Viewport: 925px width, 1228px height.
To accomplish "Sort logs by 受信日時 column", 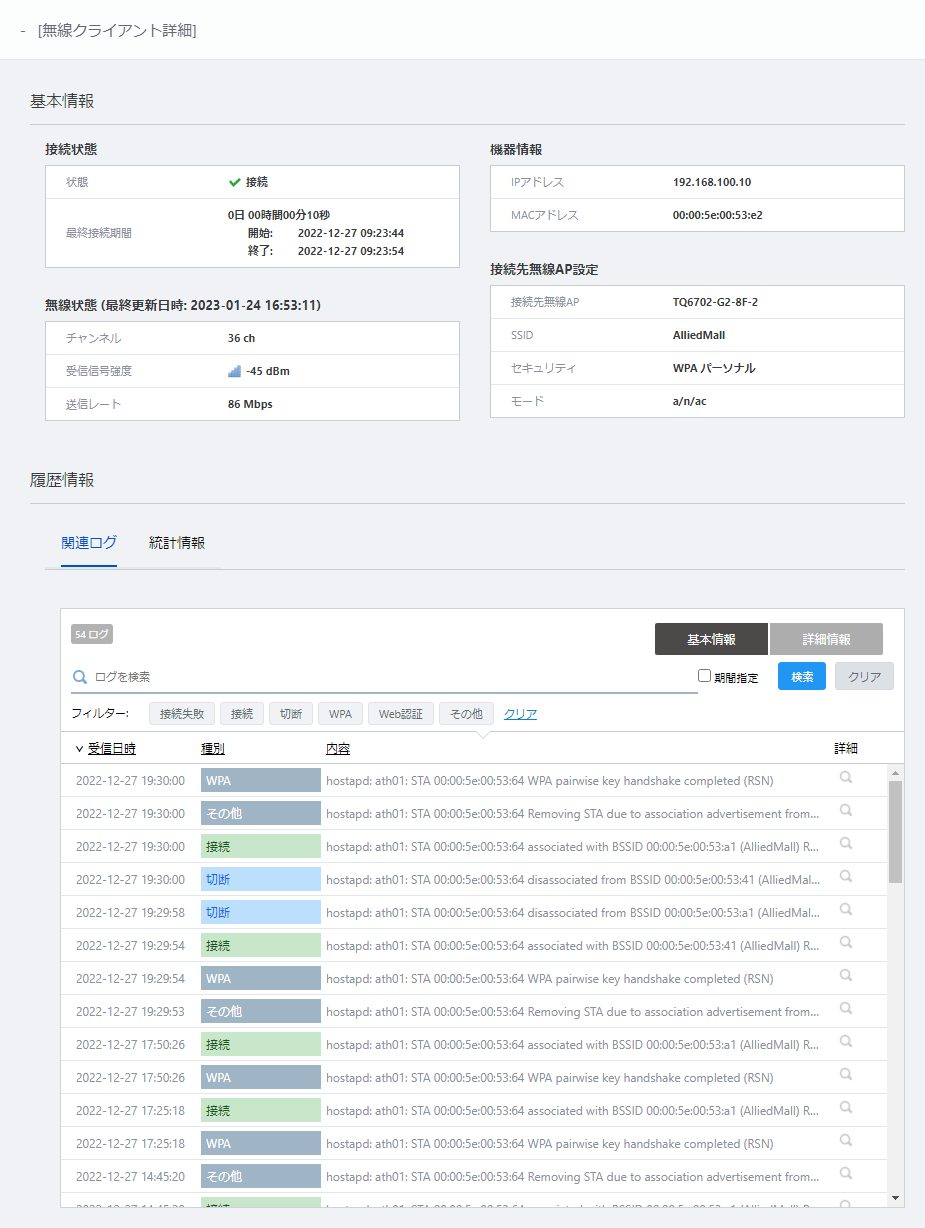I will pyautogui.click(x=111, y=749).
